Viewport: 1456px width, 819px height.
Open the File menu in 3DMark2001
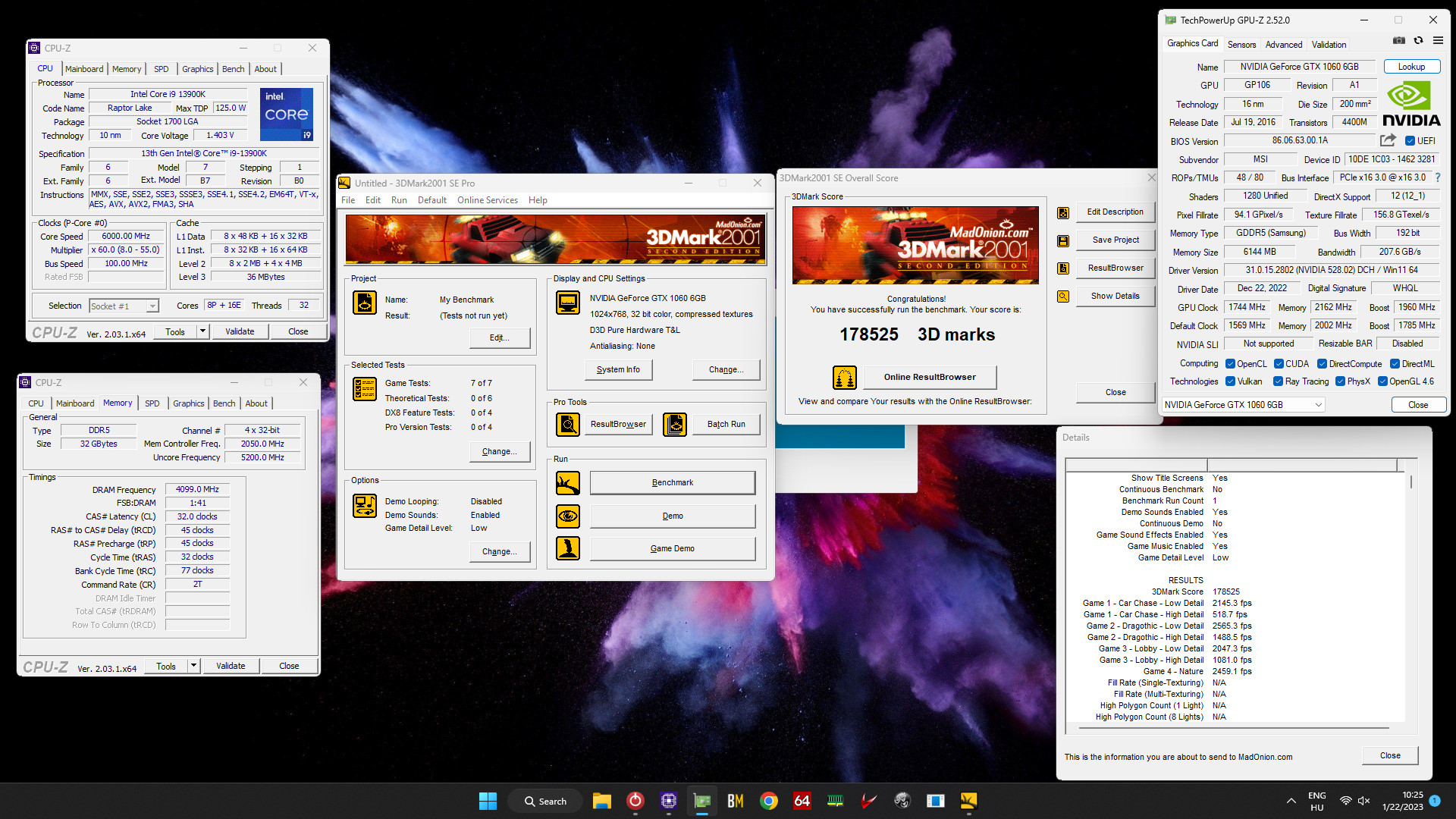[x=348, y=200]
